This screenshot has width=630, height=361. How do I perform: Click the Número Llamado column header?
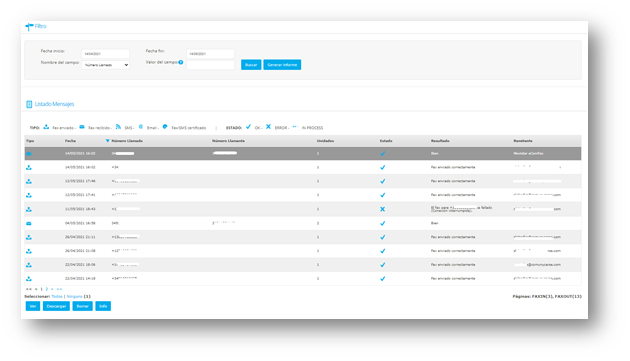(127, 141)
